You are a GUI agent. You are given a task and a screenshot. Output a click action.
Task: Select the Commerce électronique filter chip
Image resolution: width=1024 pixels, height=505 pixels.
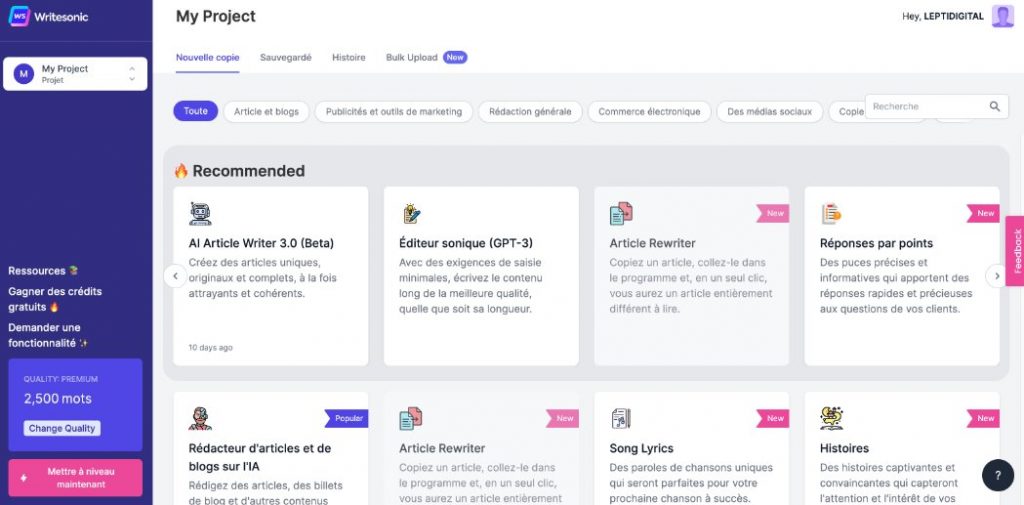tap(649, 112)
